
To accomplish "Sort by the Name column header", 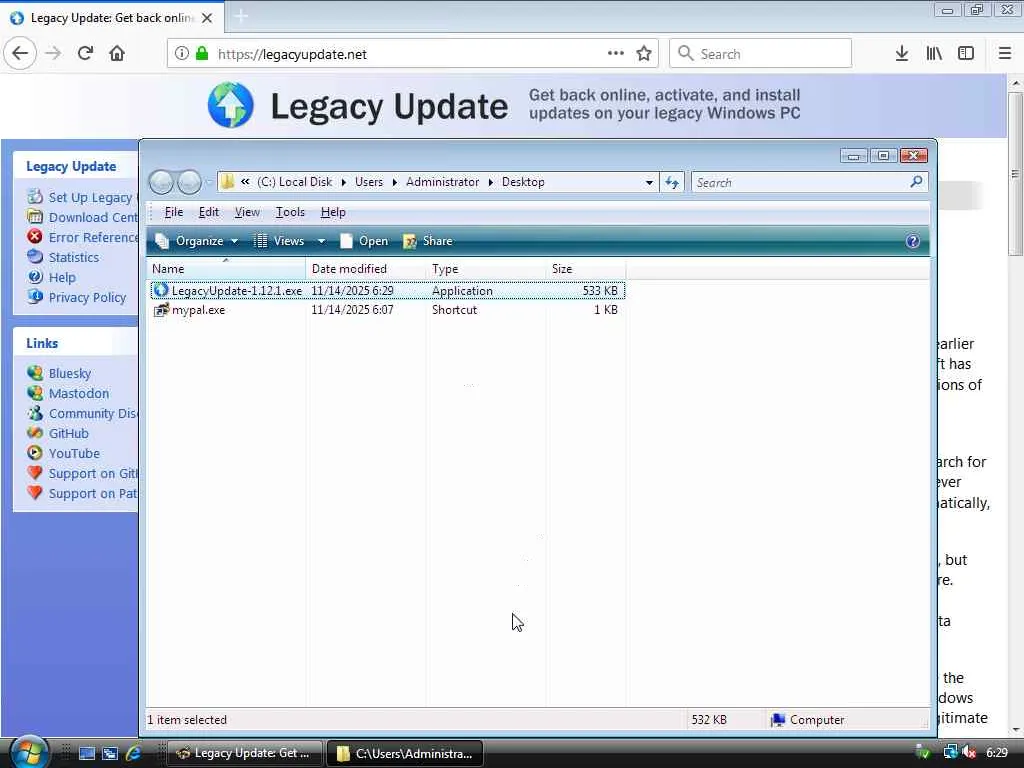I will (227, 269).
